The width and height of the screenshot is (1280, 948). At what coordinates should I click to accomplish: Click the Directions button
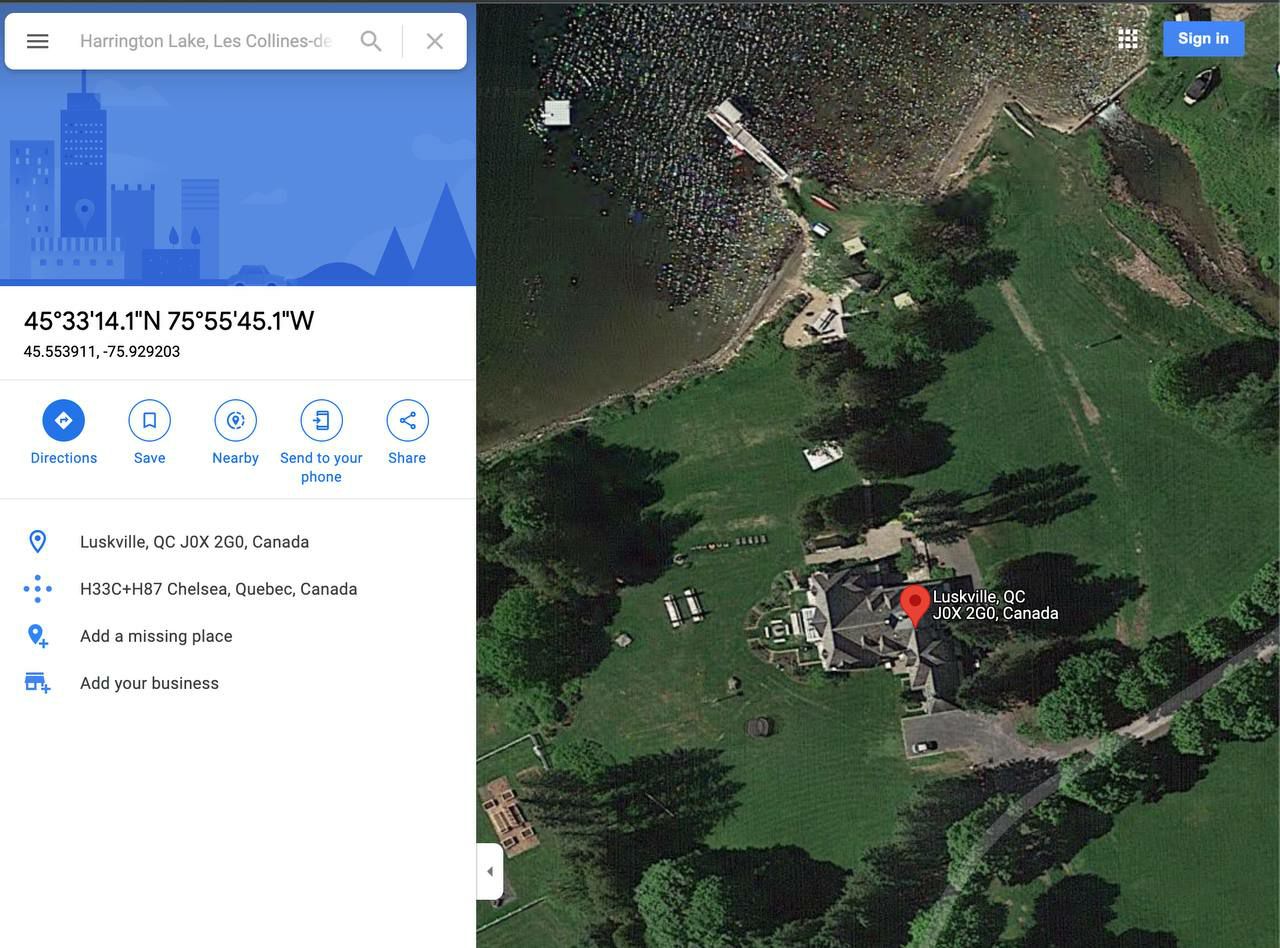(x=64, y=420)
